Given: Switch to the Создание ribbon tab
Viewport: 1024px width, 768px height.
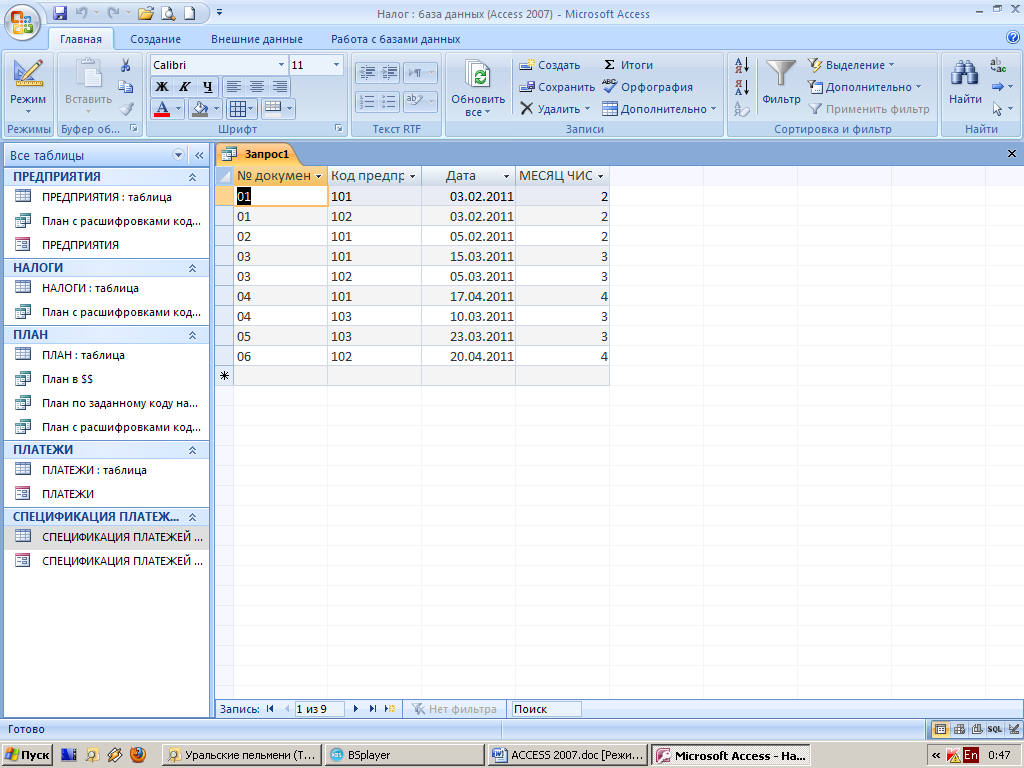Looking at the screenshot, I should click(x=155, y=39).
